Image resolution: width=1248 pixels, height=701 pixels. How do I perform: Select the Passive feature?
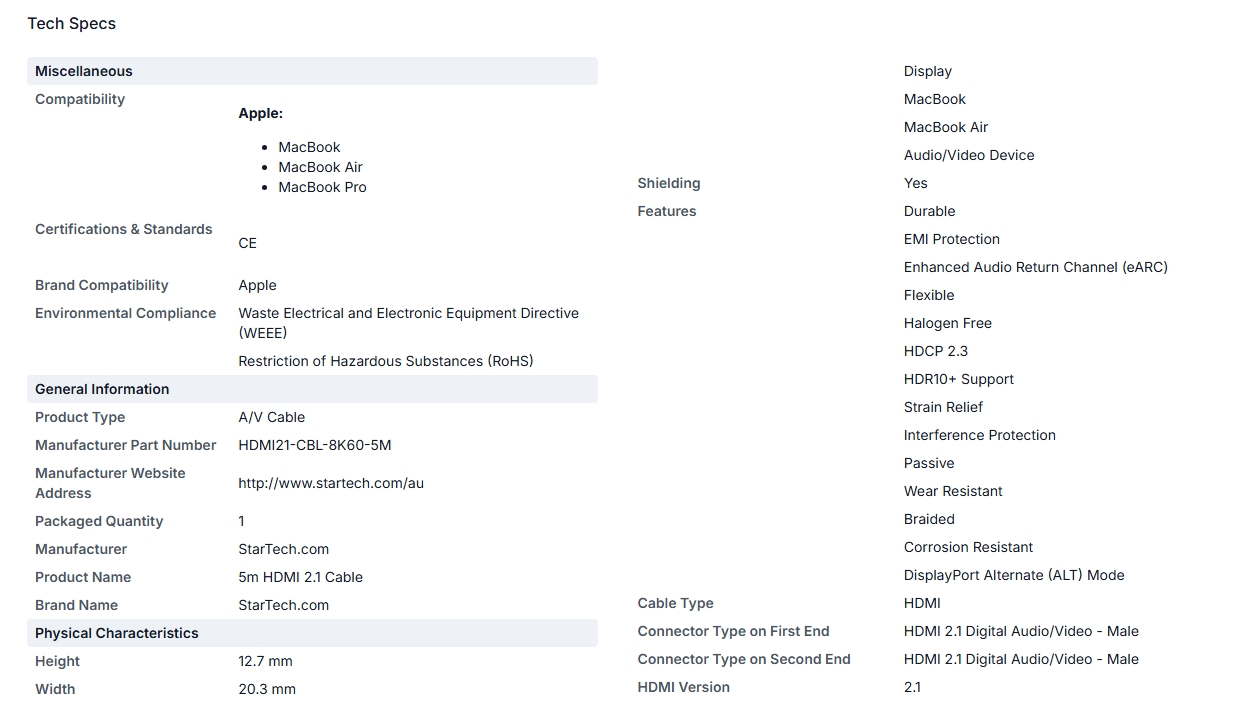tap(929, 463)
